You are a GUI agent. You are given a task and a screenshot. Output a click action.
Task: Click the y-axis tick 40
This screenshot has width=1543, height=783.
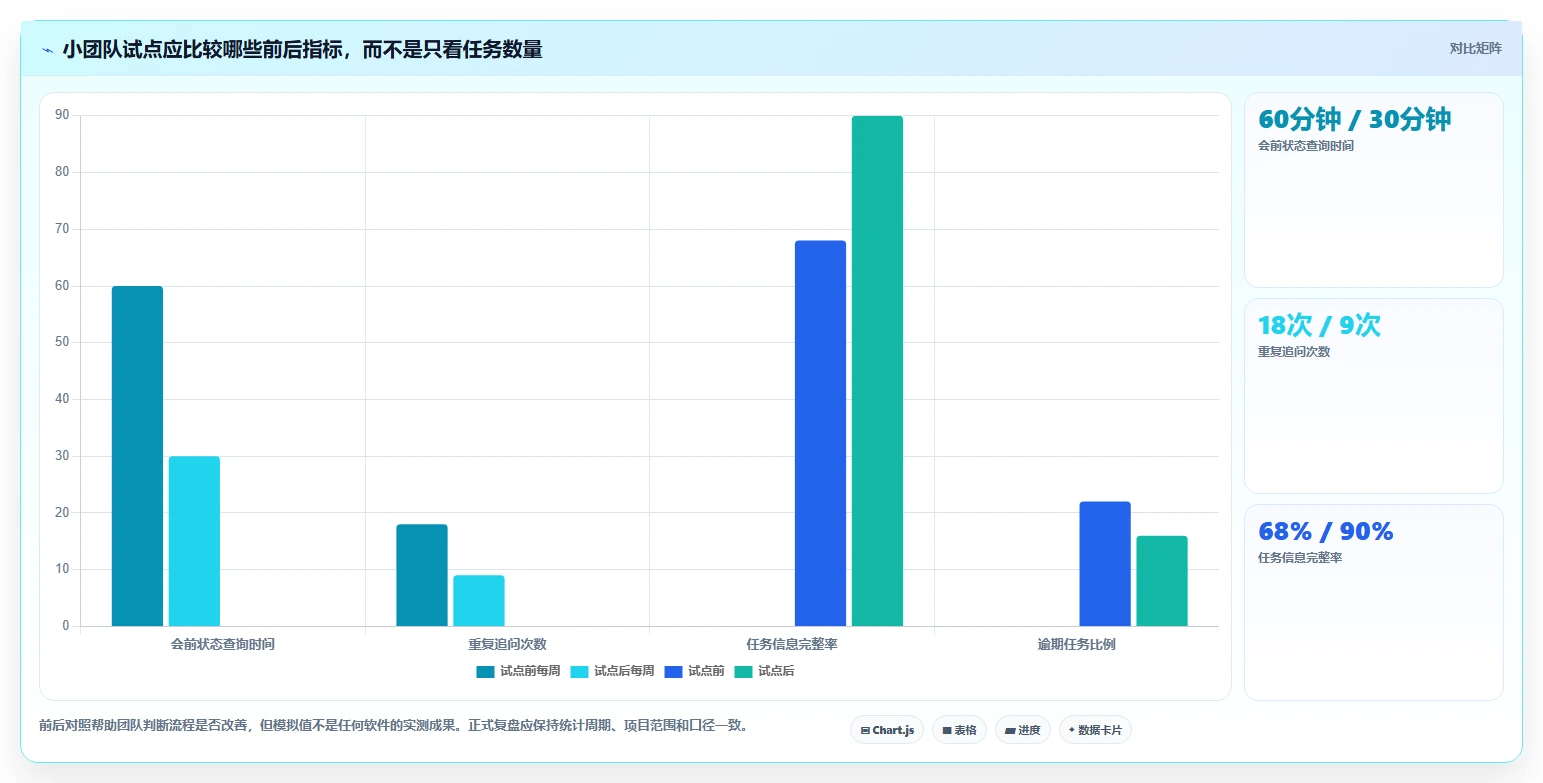click(x=62, y=399)
